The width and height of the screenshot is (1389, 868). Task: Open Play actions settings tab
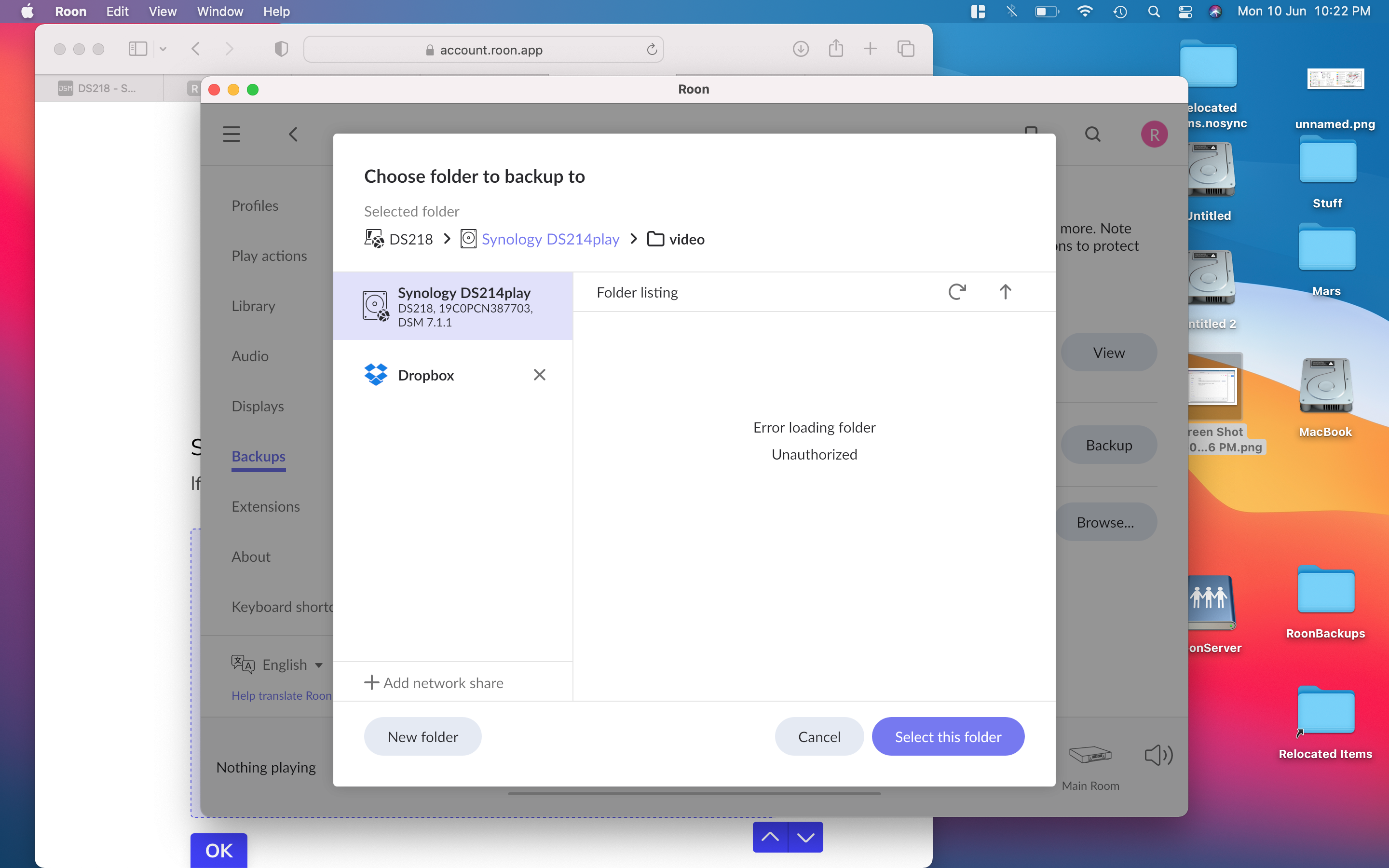pyautogui.click(x=269, y=256)
